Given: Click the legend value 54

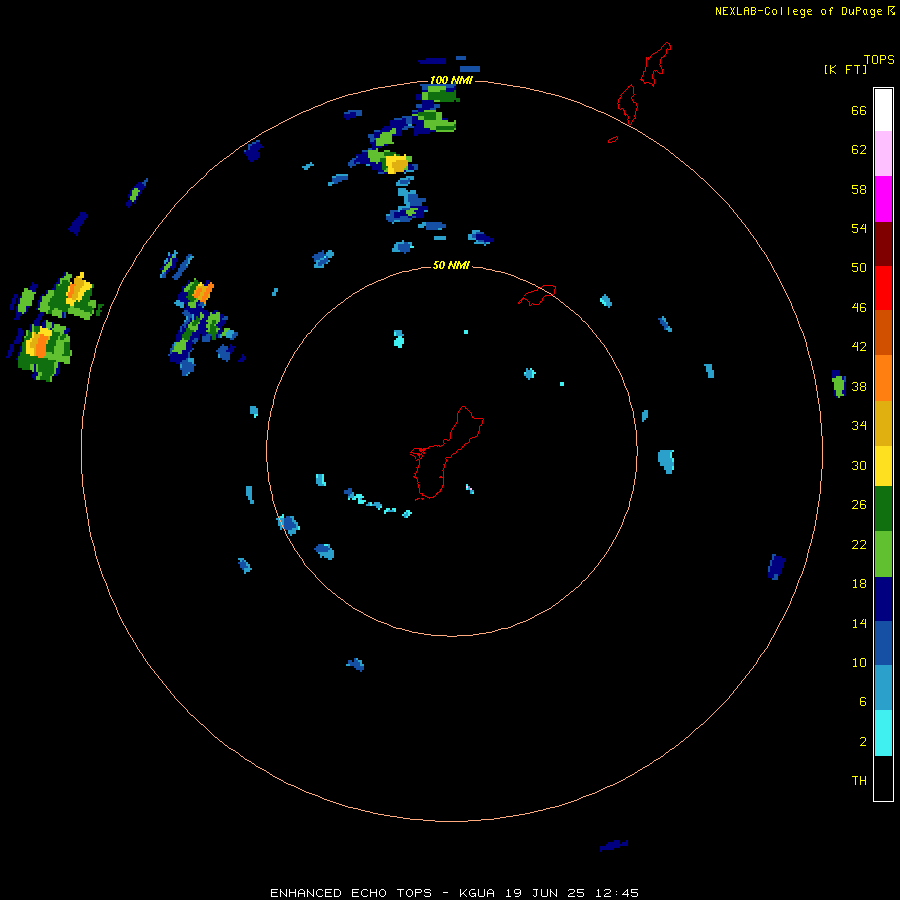Looking at the screenshot, I should point(859,228).
